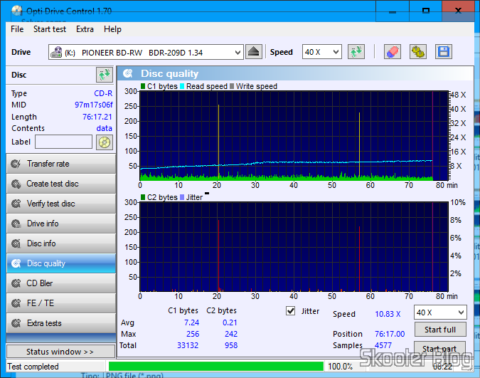Click the green test progress bar
Viewport: 480px width, 378px height.
click(x=216, y=366)
